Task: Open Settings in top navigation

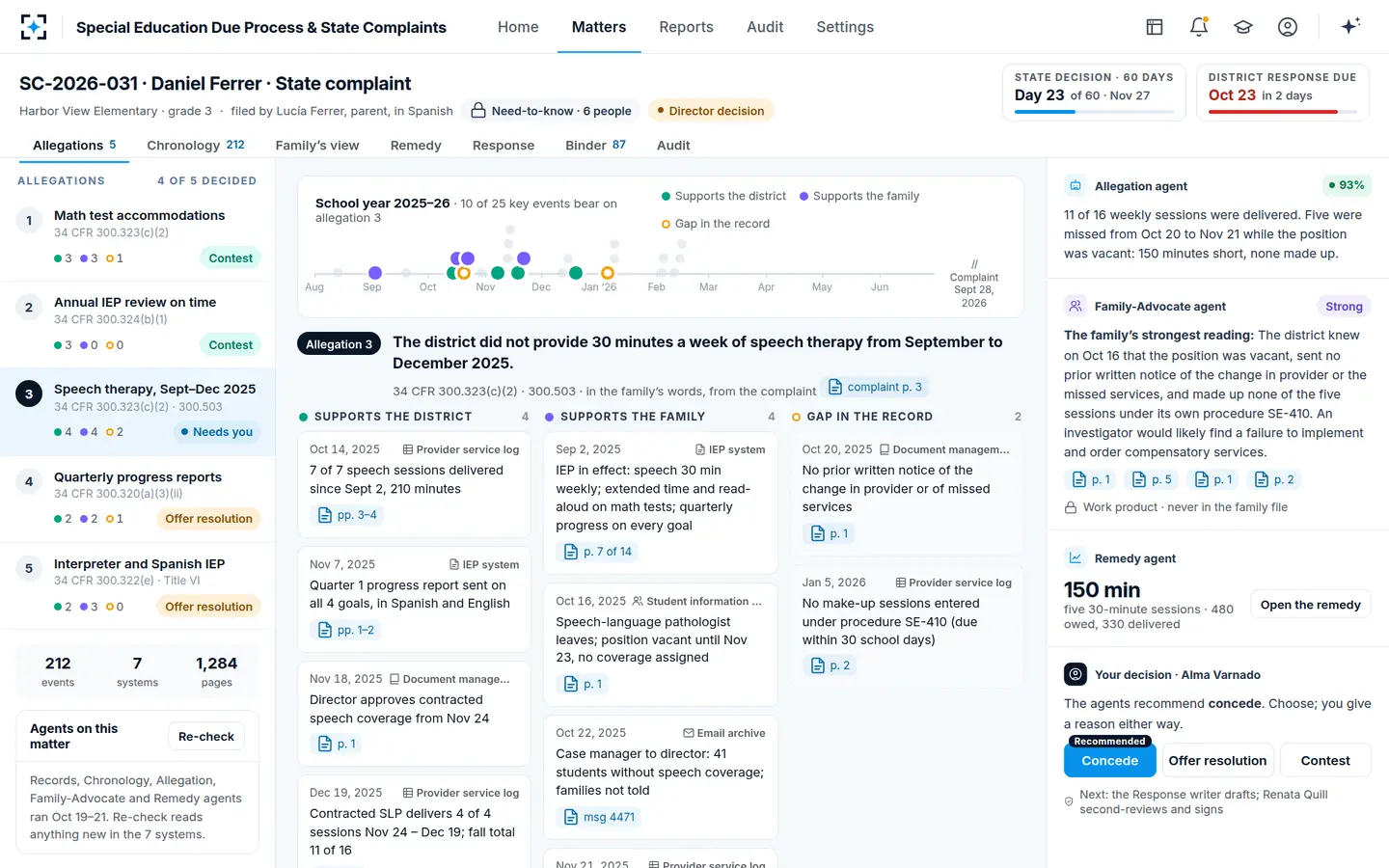Action: [x=845, y=27]
